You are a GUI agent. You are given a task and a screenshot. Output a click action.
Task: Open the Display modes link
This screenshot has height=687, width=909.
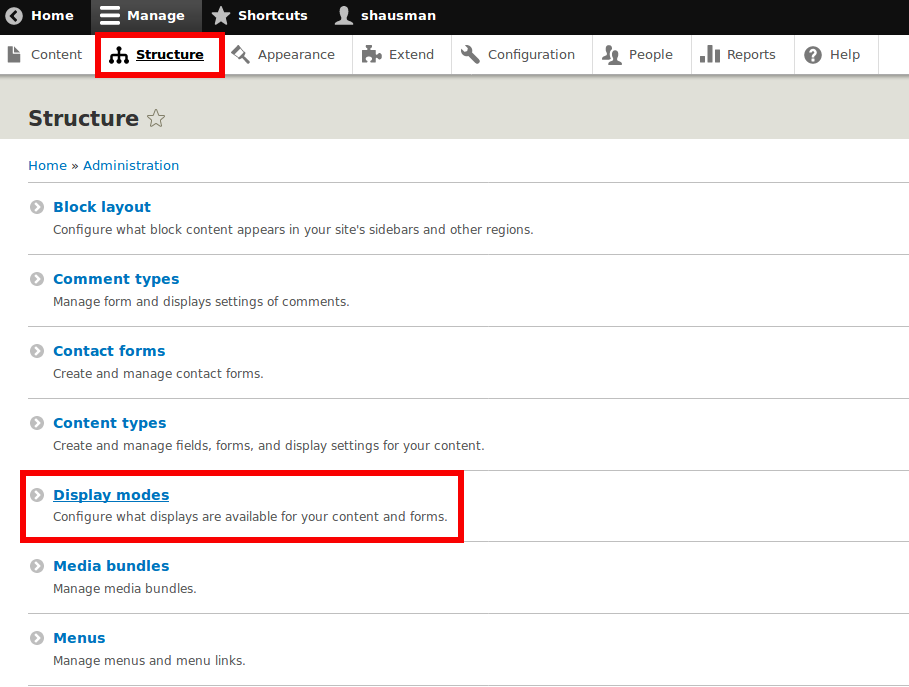click(x=111, y=495)
